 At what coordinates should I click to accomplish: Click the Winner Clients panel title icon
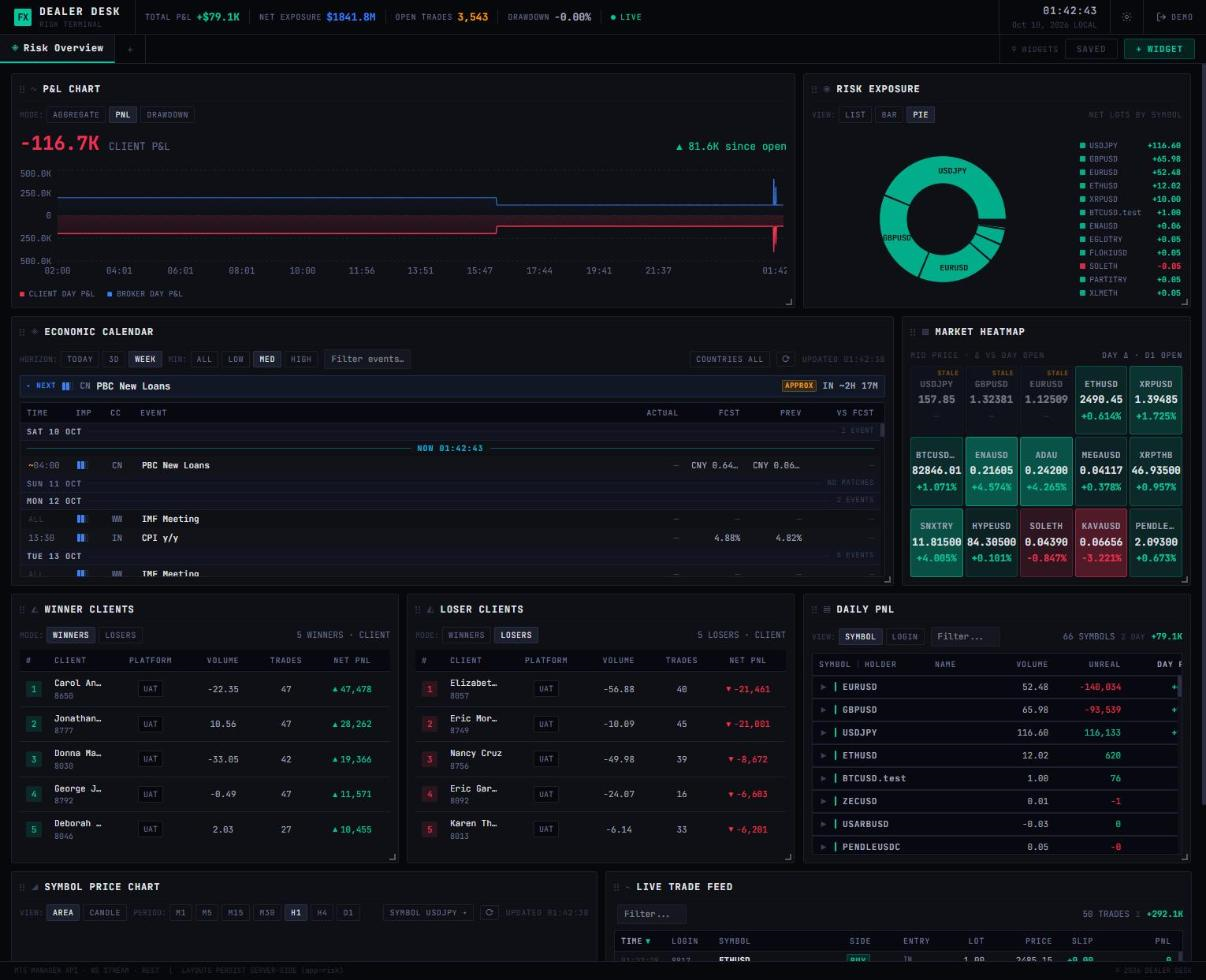click(35, 609)
